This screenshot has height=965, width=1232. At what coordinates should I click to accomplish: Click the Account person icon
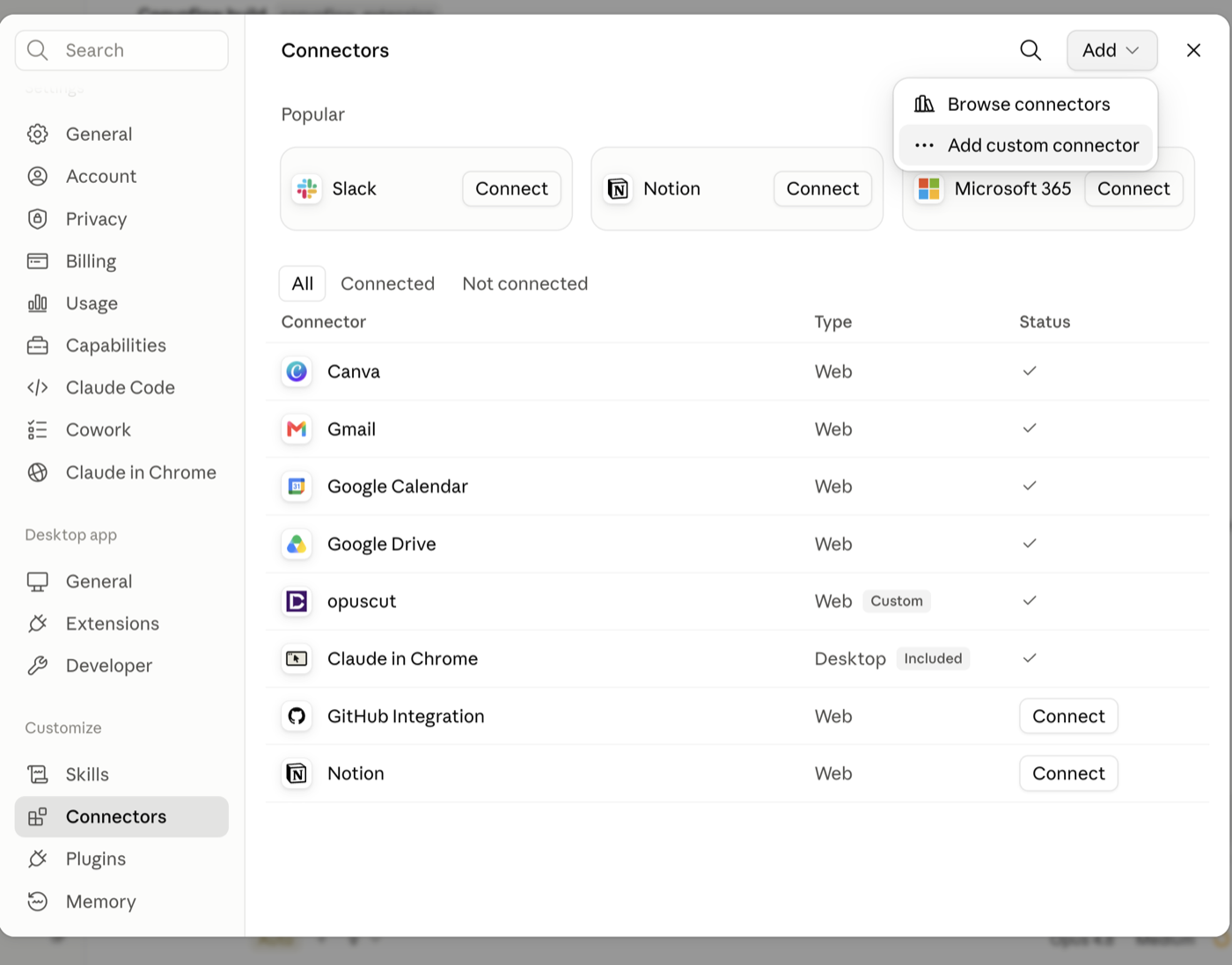pyautogui.click(x=37, y=176)
